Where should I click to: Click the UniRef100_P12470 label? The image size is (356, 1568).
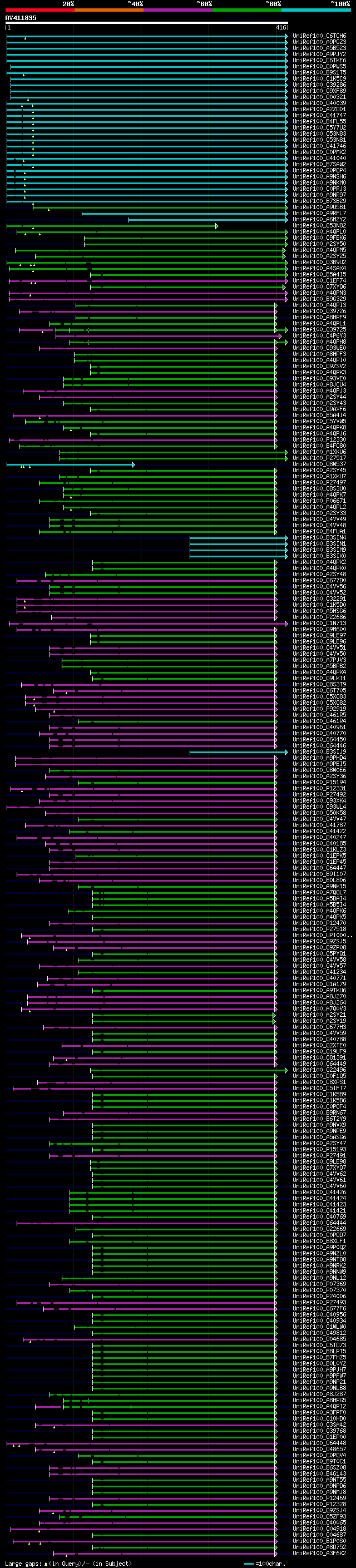(319, 923)
